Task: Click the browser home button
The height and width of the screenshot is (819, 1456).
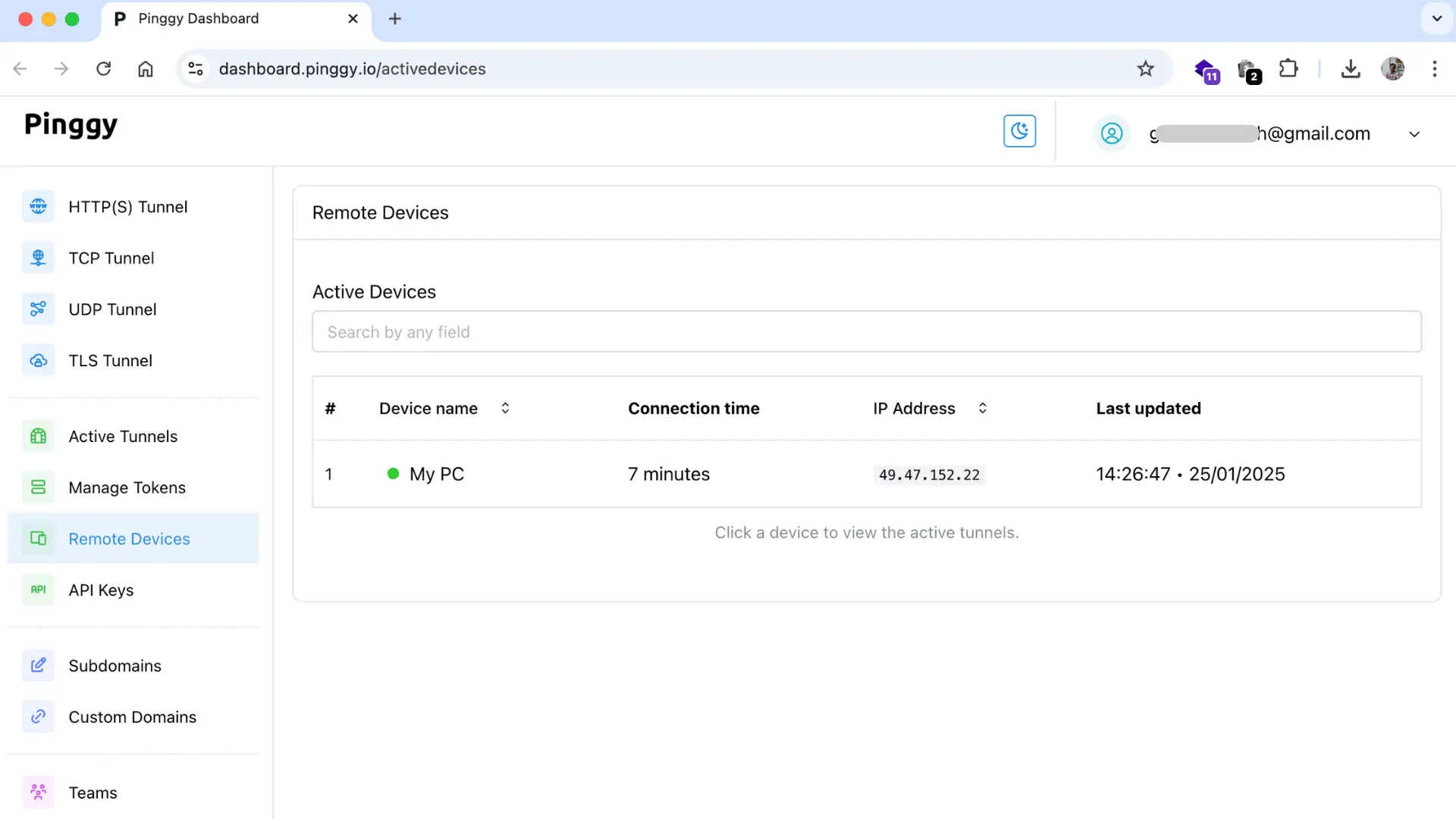Action: (x=146, y=69)
